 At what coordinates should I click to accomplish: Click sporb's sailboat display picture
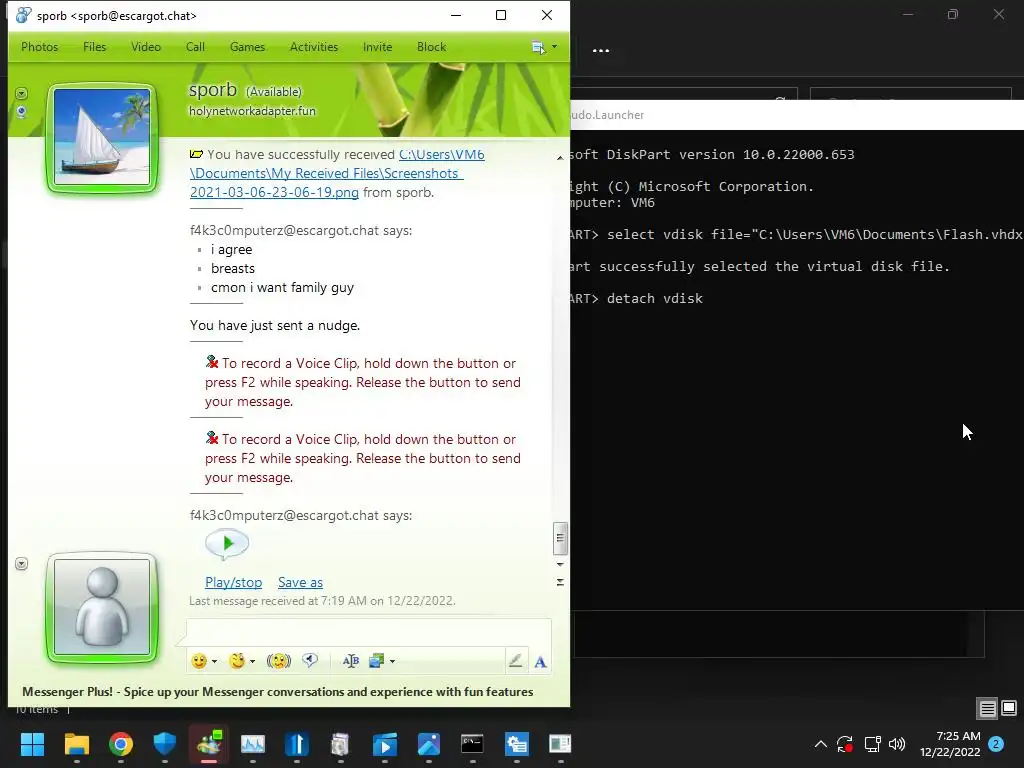click(x=102, y=137)
